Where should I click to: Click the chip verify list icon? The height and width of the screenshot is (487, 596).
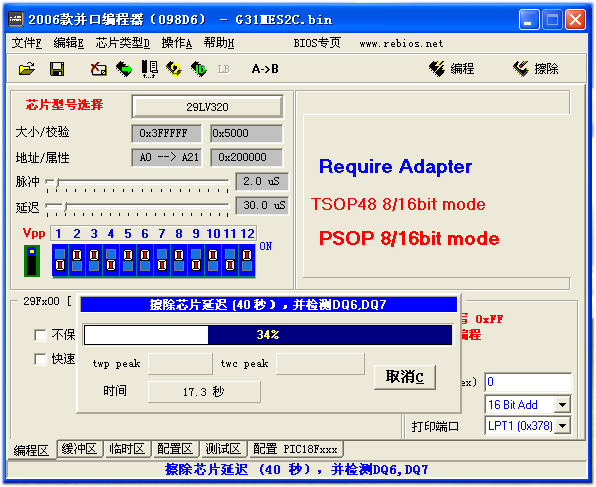click(149, 69)
